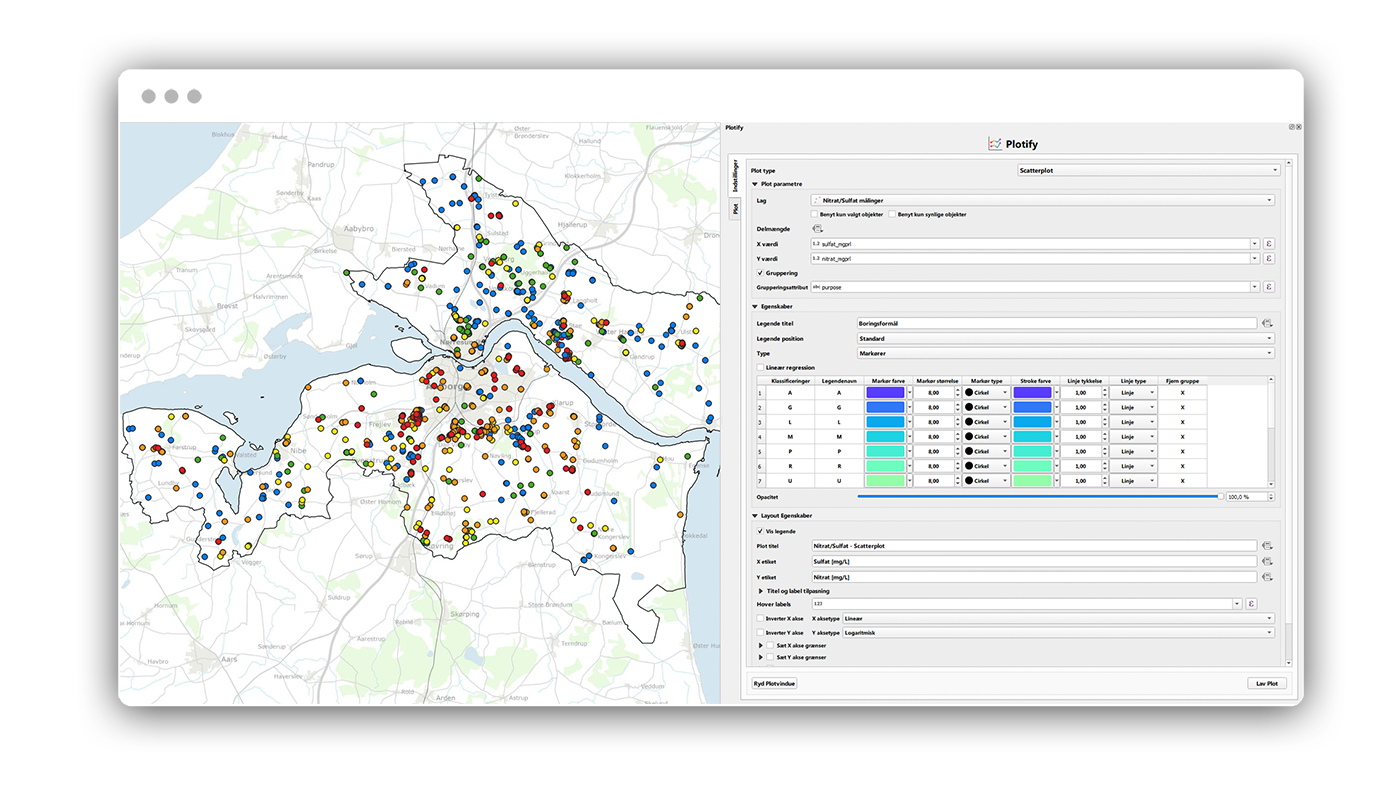
Task: Click override icon beside Plot titel field
Action: point(1267,546)
